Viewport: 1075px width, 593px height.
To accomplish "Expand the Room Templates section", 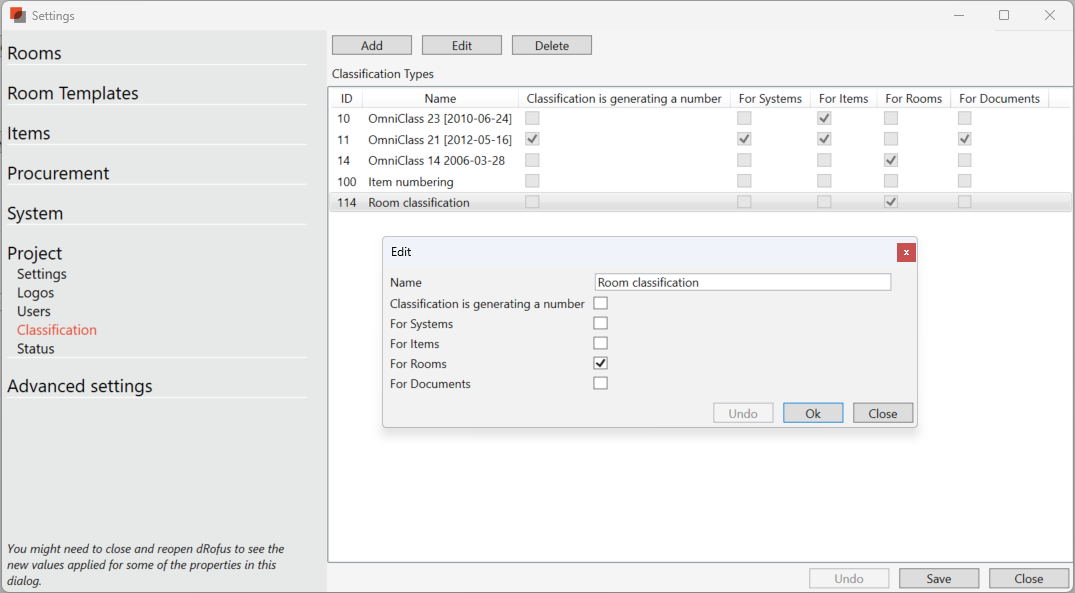I will (x=72, y=93).
